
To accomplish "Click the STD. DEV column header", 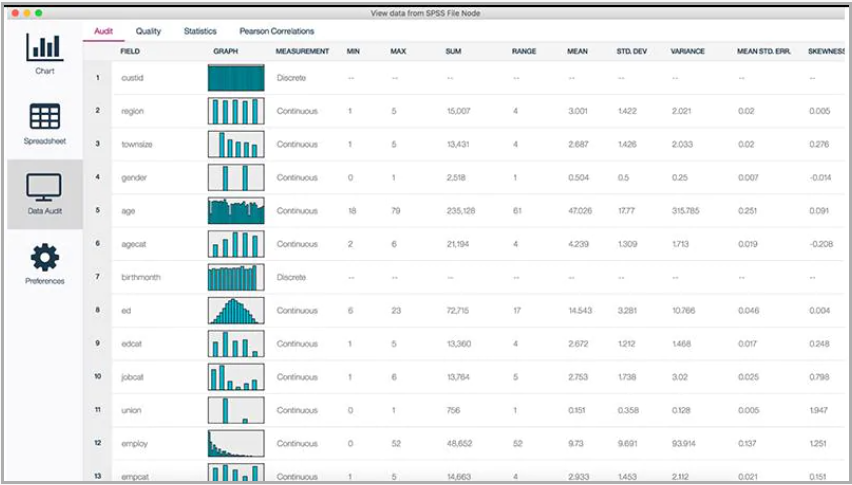I will pos(631,51).
